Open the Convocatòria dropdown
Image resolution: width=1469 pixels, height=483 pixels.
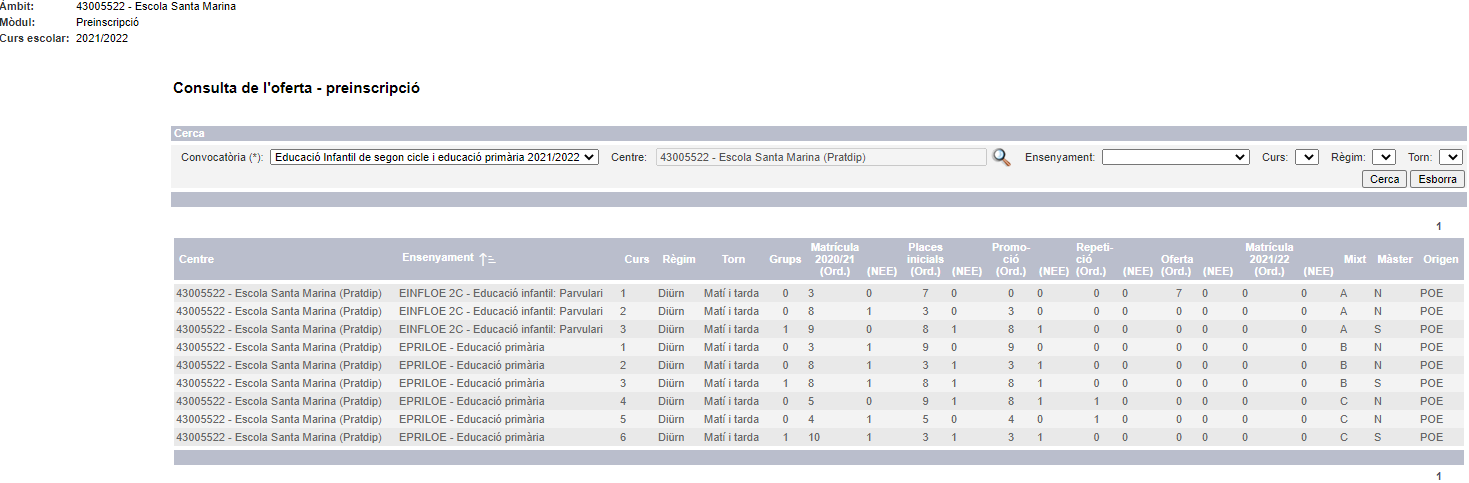(434, 157)
